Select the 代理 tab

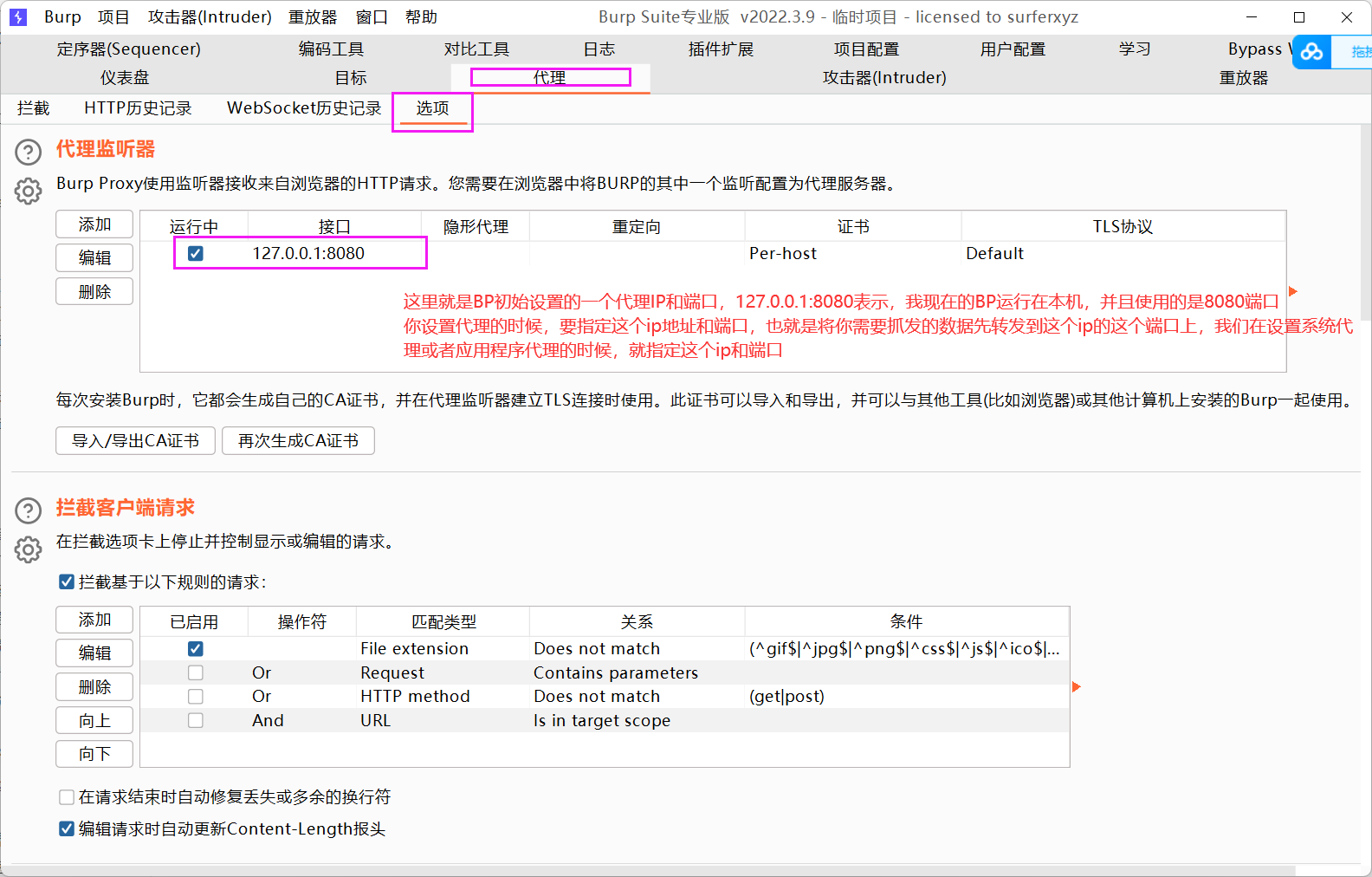click(x=550, y=78)
